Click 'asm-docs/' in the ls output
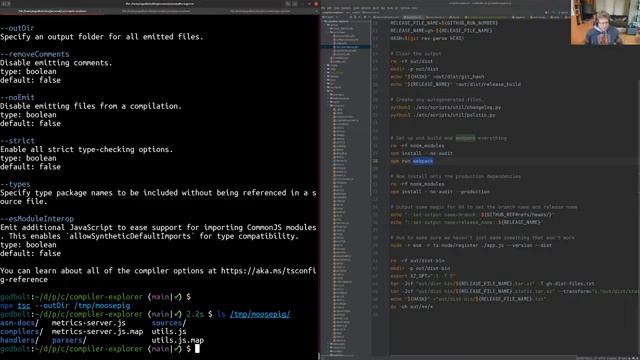This screenshot has height=360, width=640. pyautogui.click(x=20, y=323)
